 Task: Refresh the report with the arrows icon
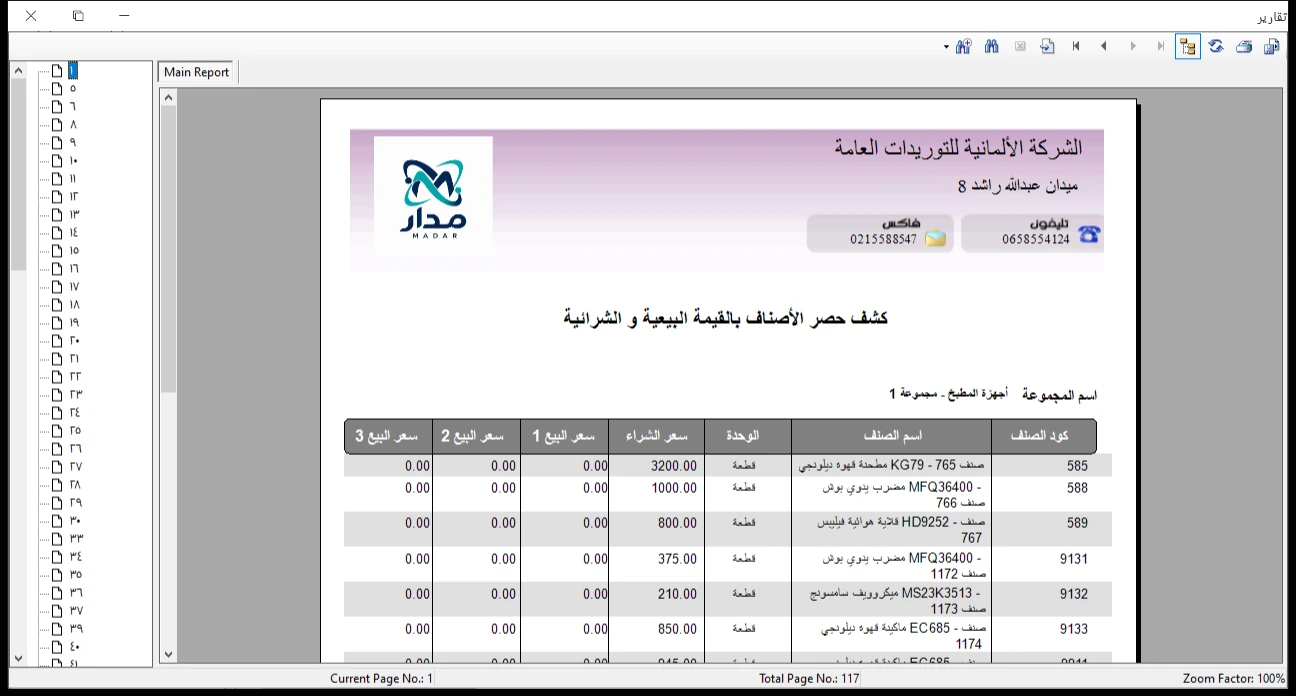(x=1216, y=46)
